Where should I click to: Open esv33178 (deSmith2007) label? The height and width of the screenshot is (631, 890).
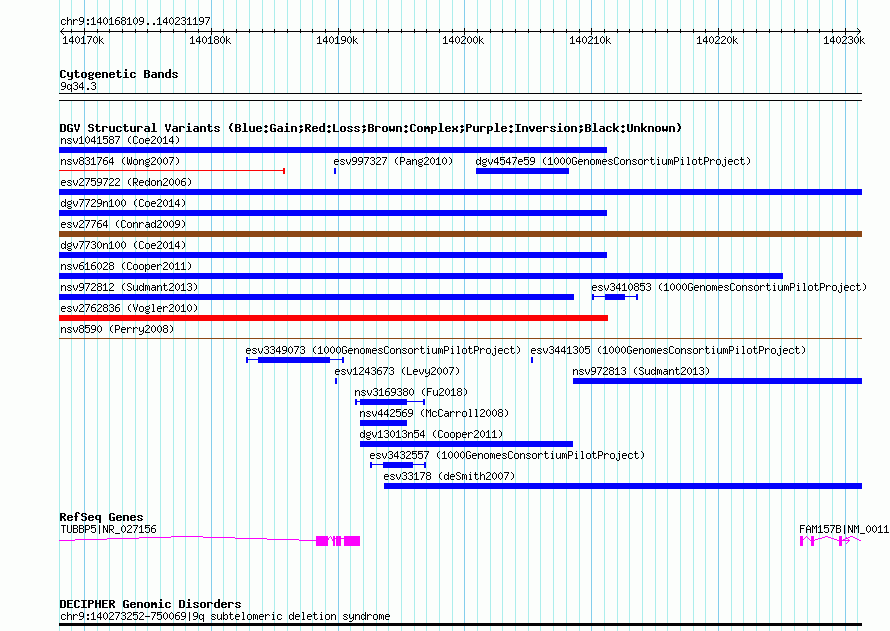(449, 476)
